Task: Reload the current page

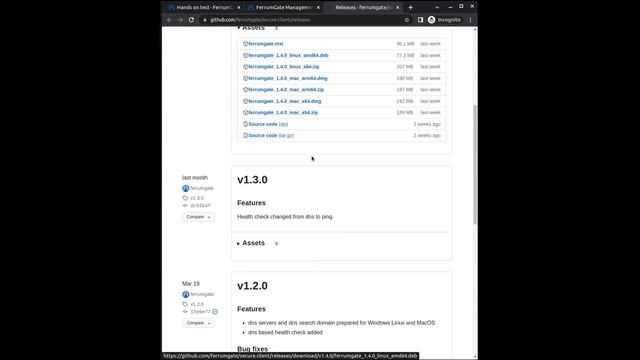Action: tap(191, 20)
